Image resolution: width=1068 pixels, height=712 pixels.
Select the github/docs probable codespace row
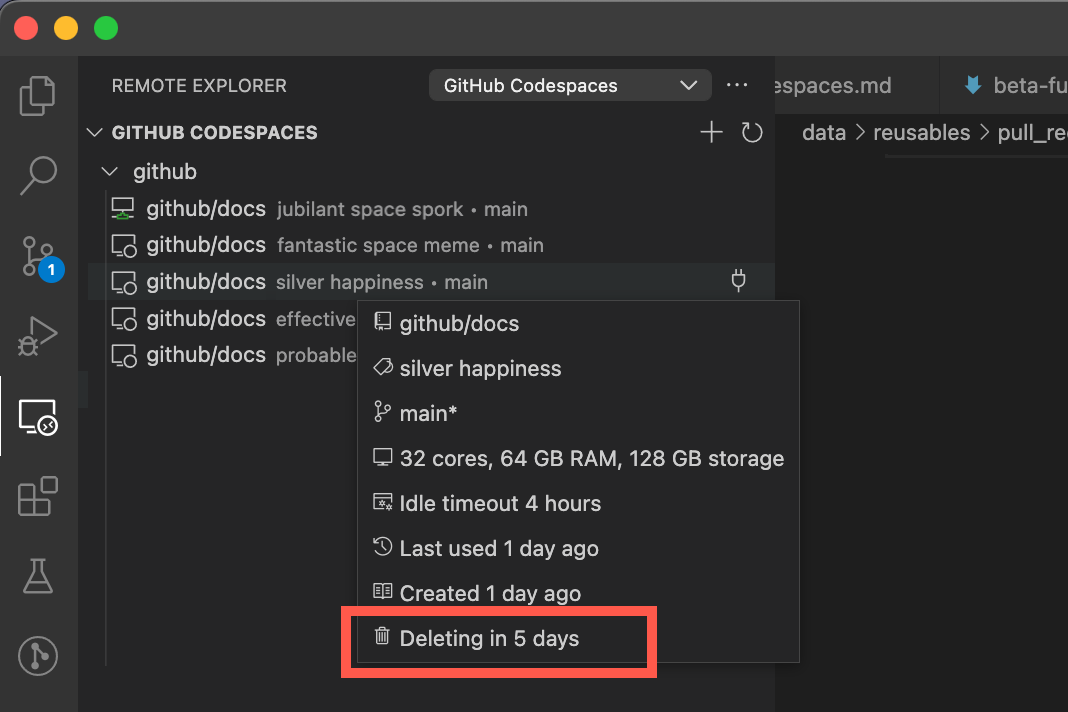(x=223, y=355)
